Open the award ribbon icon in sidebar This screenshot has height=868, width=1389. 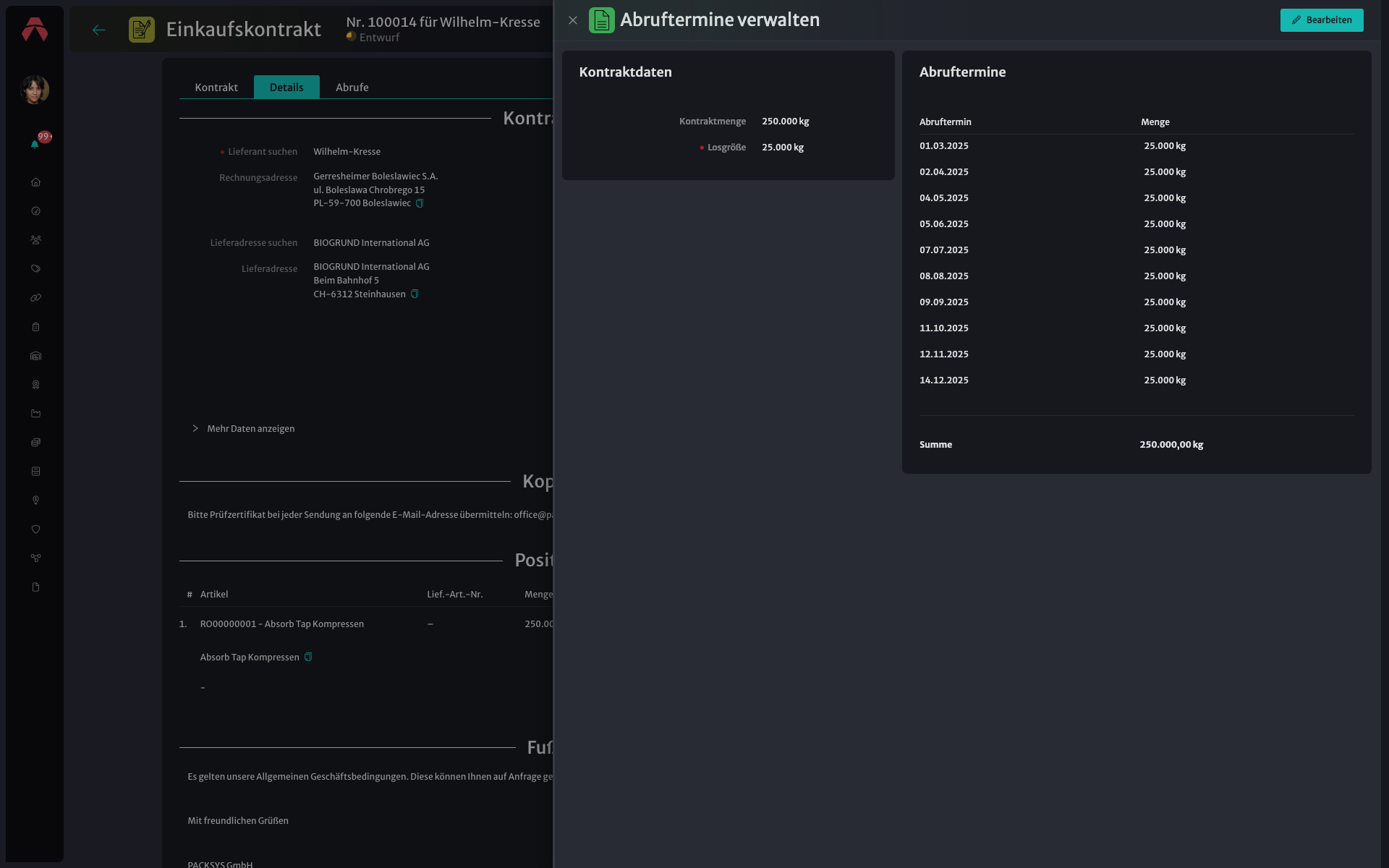(35, 385)
